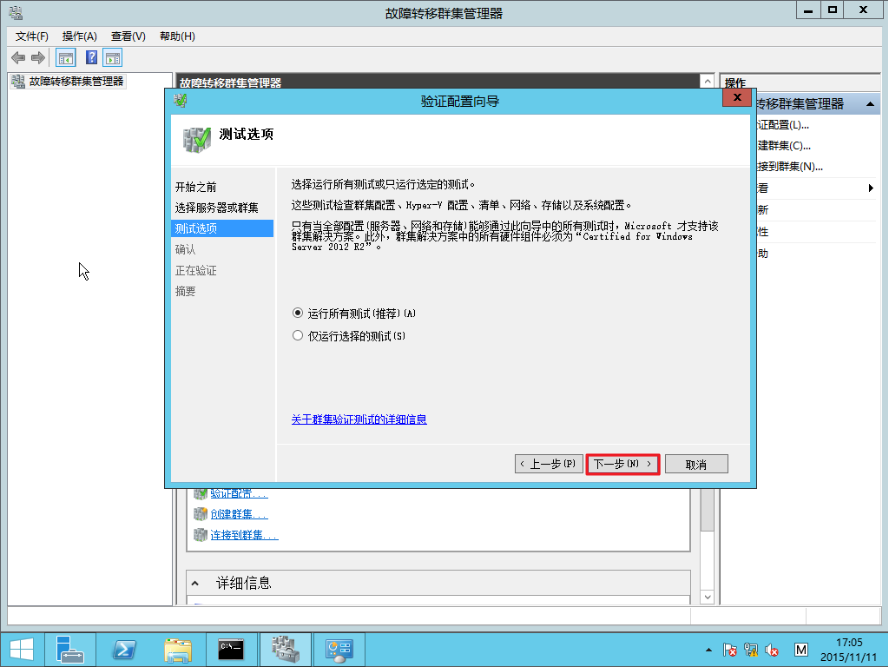Expand the 查看 submenu arrow in actions
Screen dimensions: 888x667
point(870,188)
